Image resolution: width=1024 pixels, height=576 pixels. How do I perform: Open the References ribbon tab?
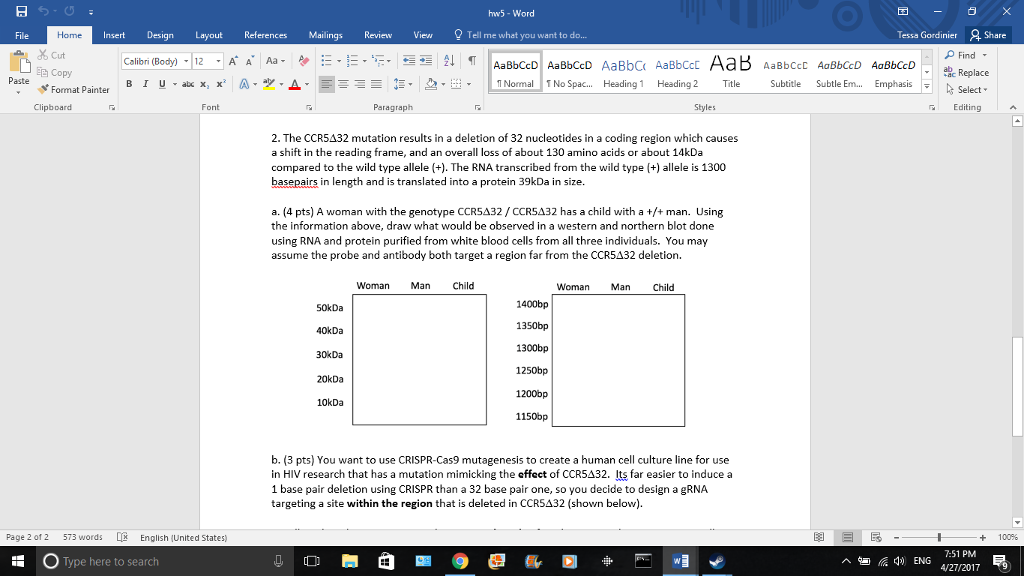coord(265,35)
